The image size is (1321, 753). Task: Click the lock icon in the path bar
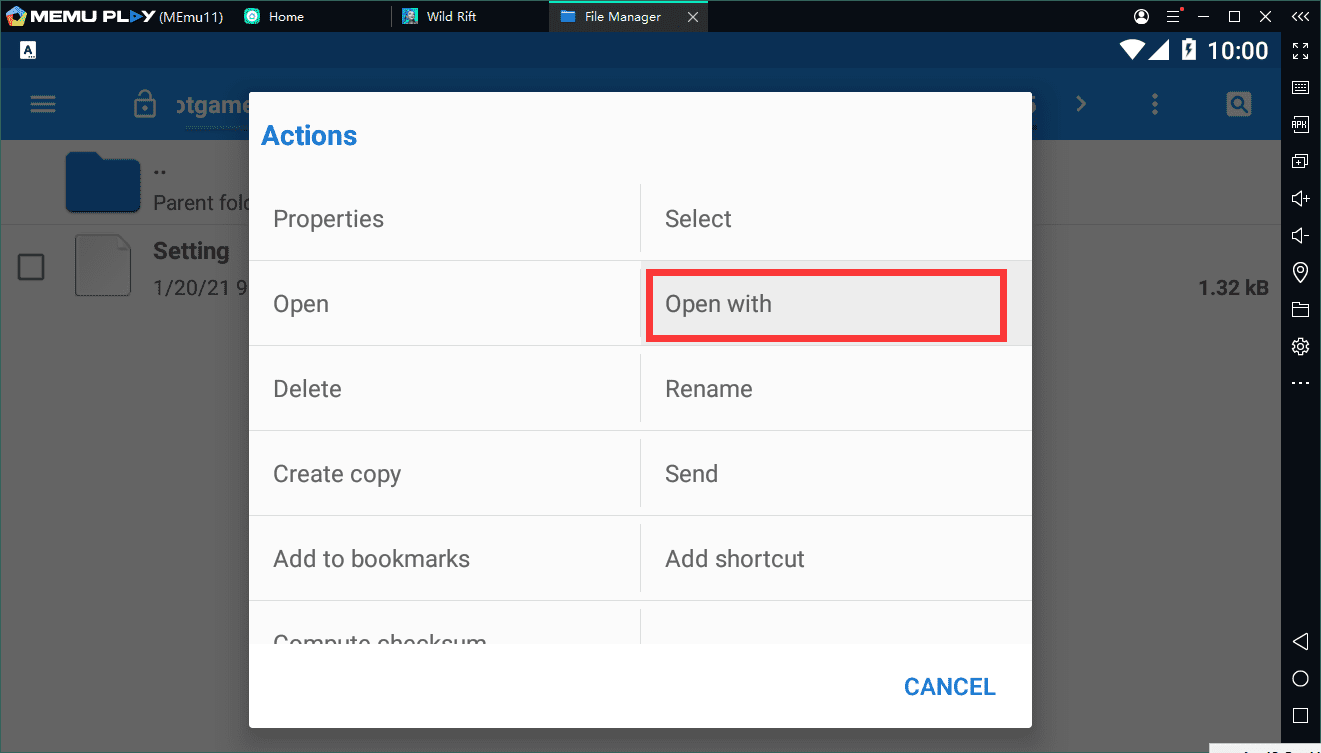pyautogui.click(x=145, y=104)
